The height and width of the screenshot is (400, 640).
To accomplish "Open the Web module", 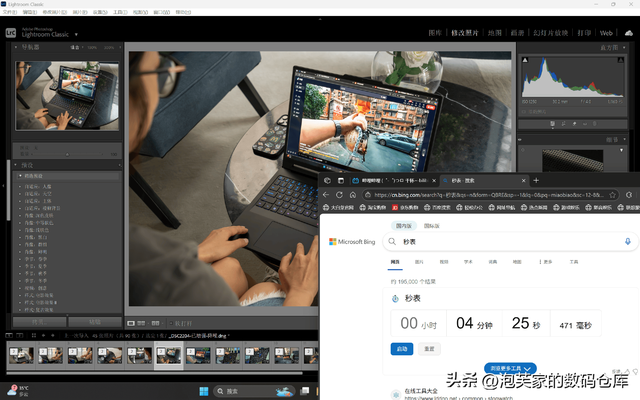I will (x=606, y=33).
